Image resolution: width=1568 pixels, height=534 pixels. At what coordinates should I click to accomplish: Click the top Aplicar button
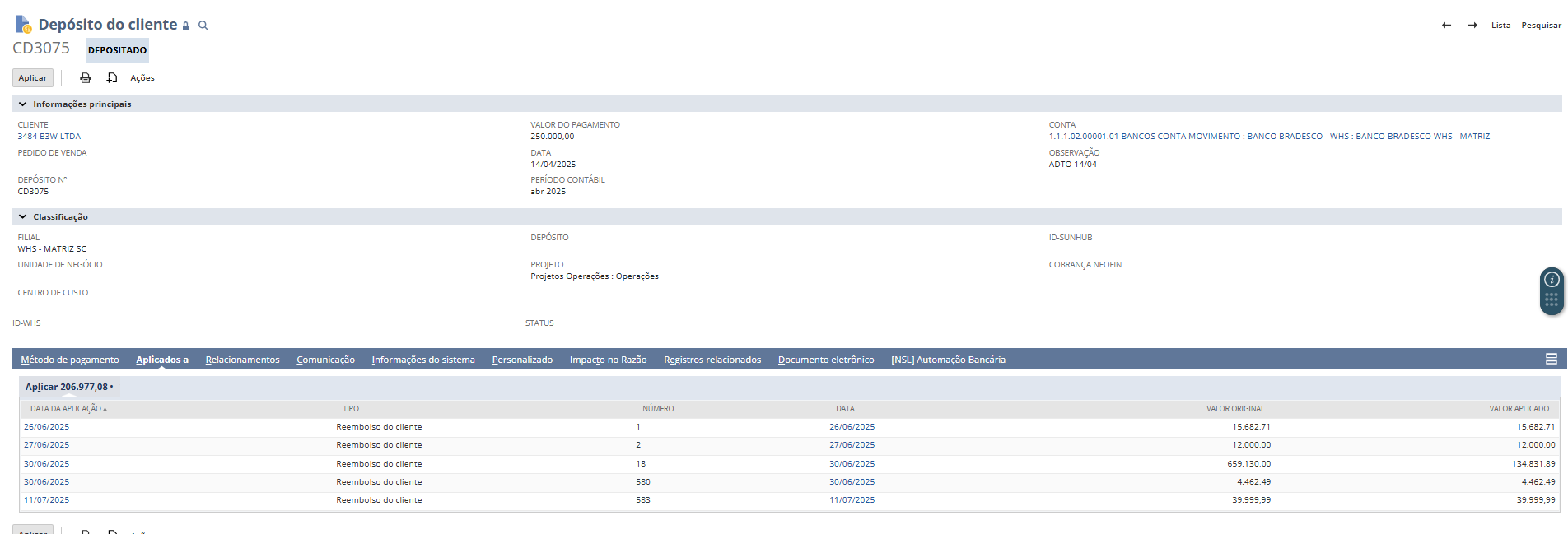click(x=33, y=78)
